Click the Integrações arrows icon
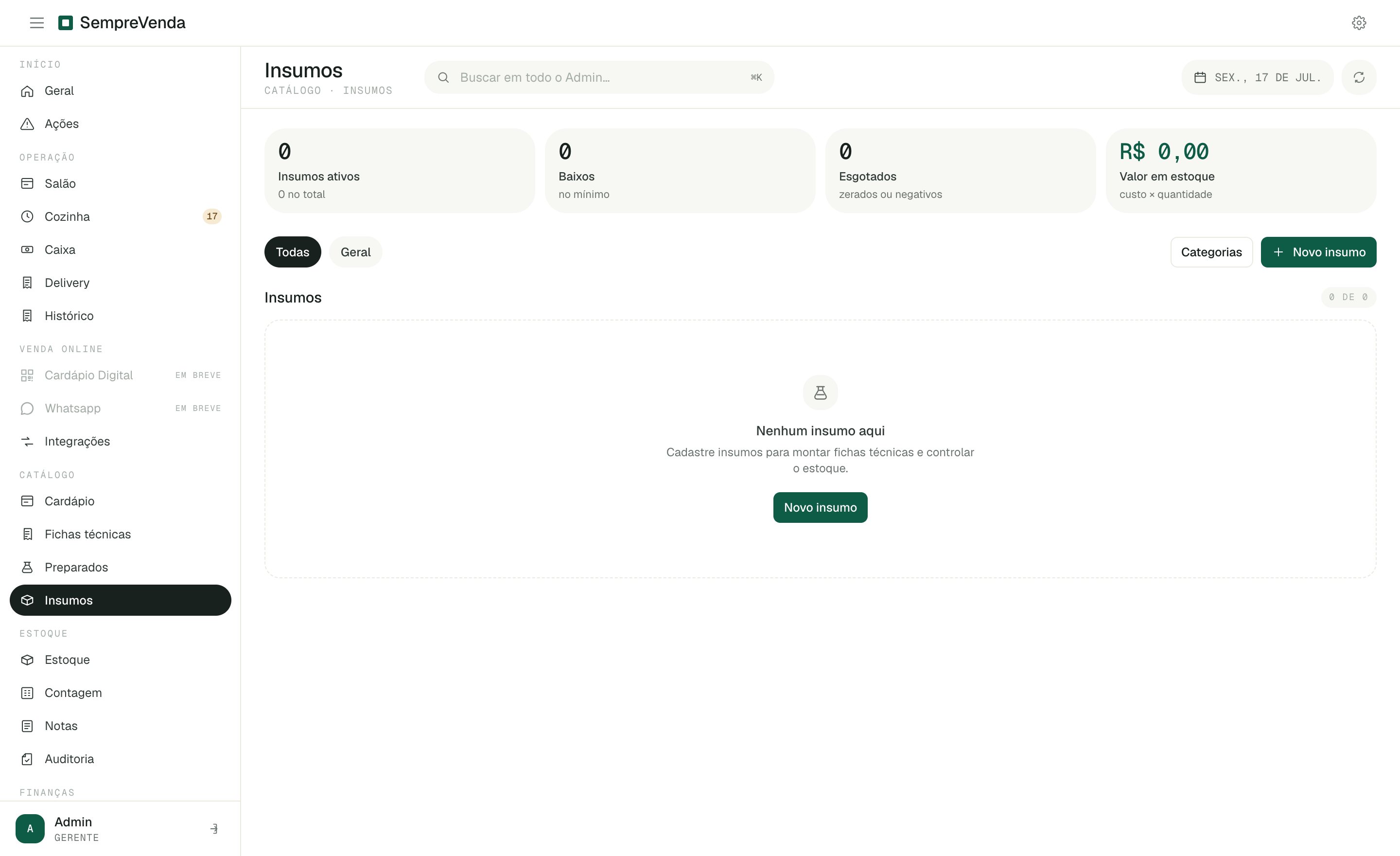Screen dimensions: 1400x856 coord(27,441)
